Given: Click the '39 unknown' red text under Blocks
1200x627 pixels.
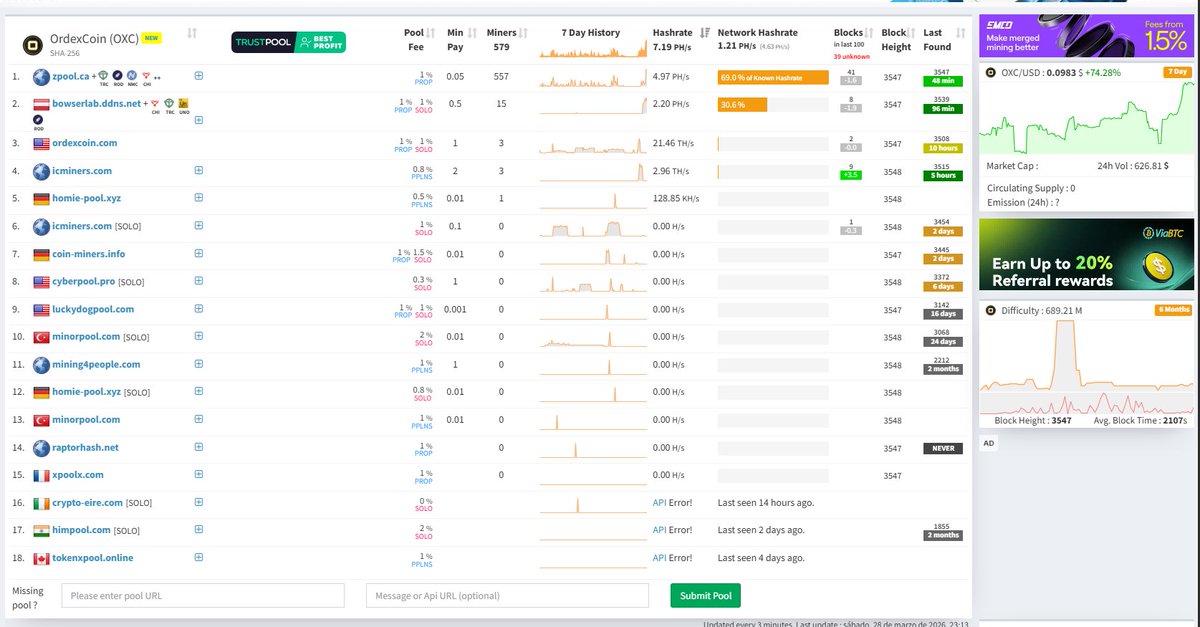Looking at the screenshot, I should coord(853,56).
